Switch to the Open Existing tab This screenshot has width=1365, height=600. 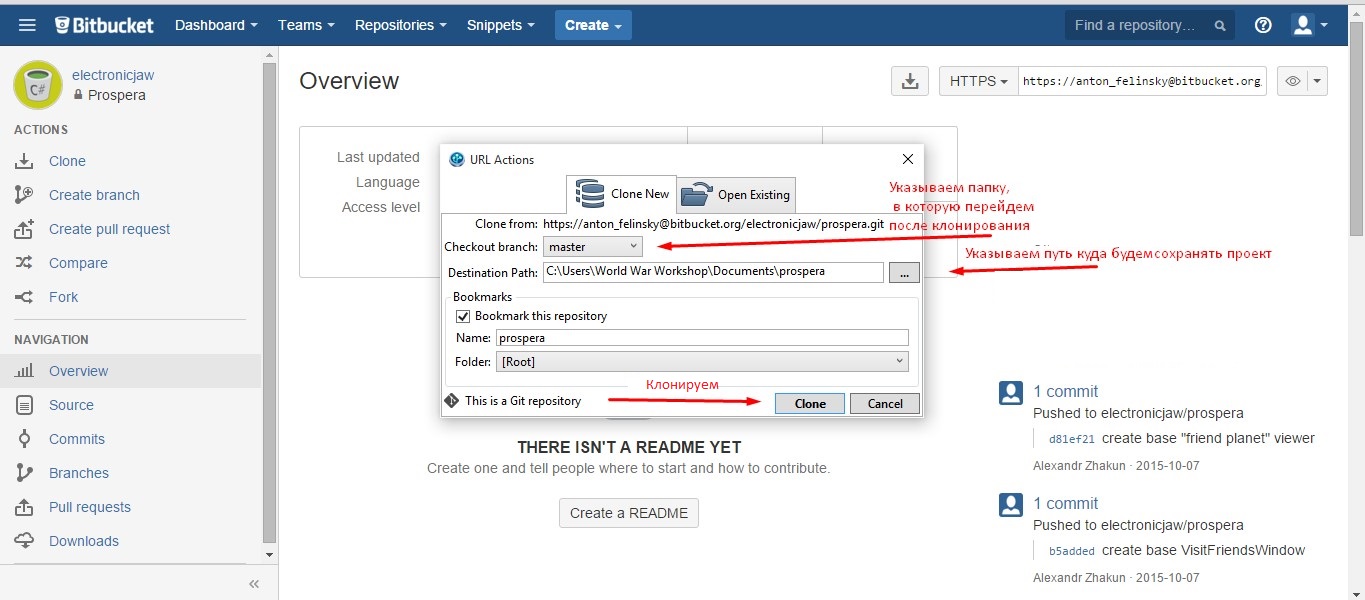pos(737,194)
